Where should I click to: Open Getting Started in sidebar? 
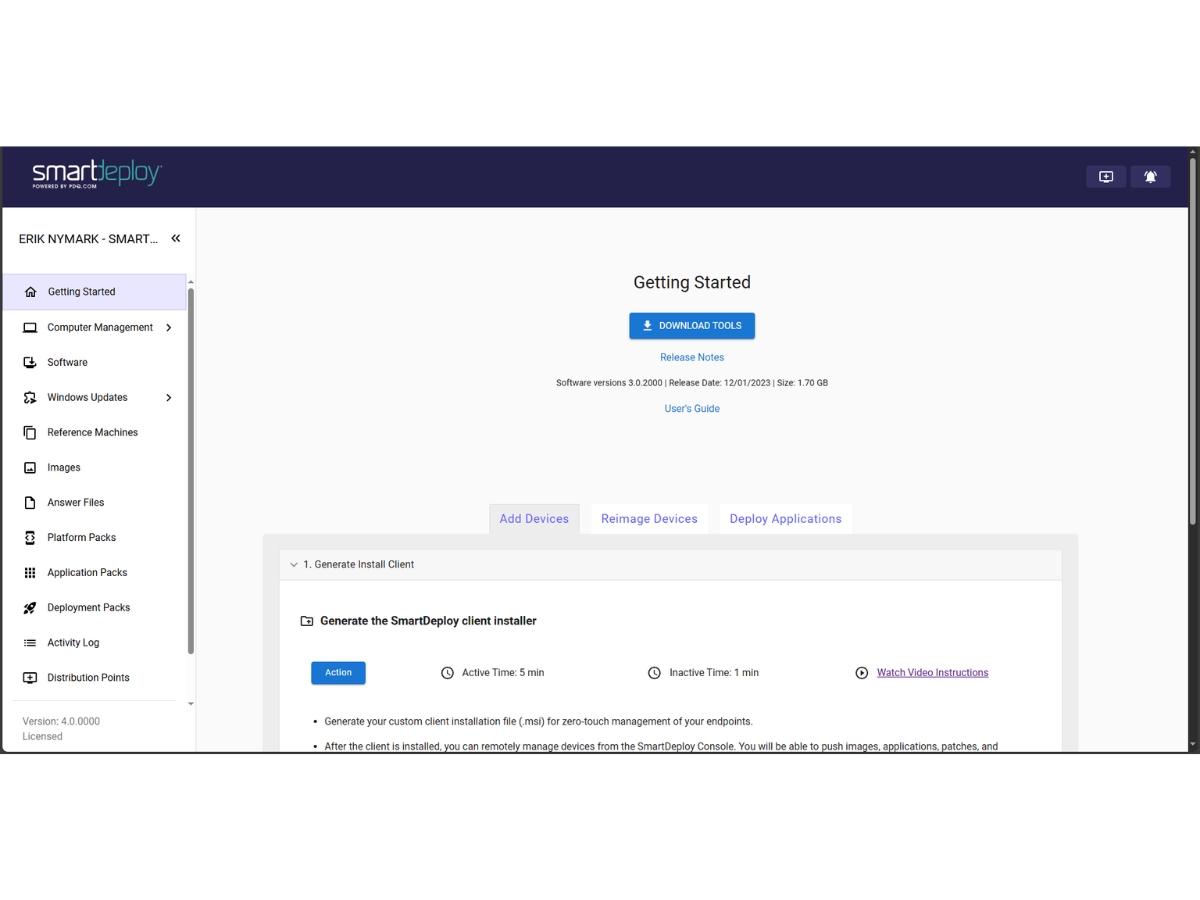click(94, 292)
